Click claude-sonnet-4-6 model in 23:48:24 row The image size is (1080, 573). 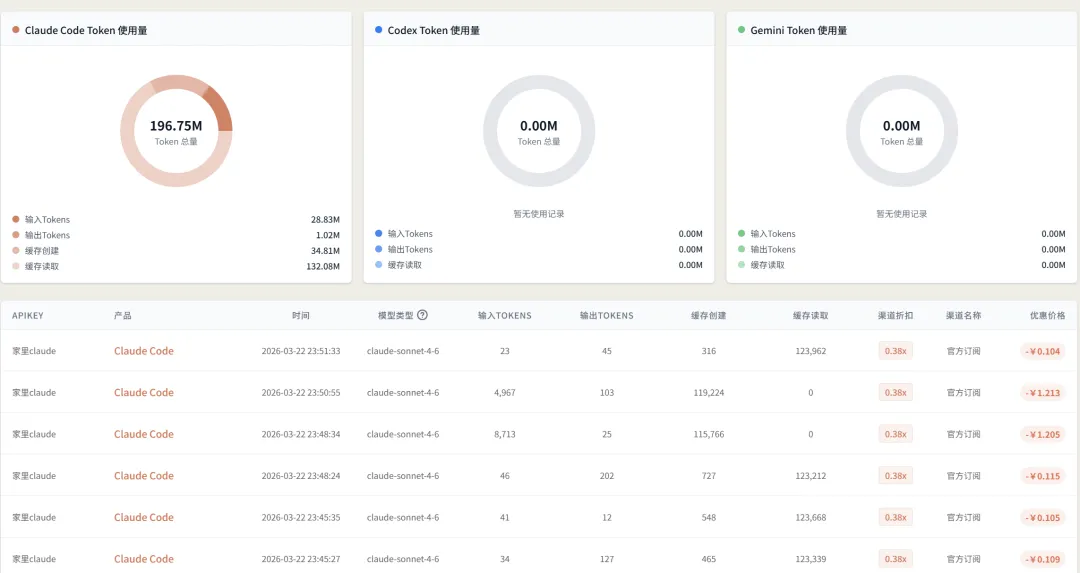(x=403, y=476)
